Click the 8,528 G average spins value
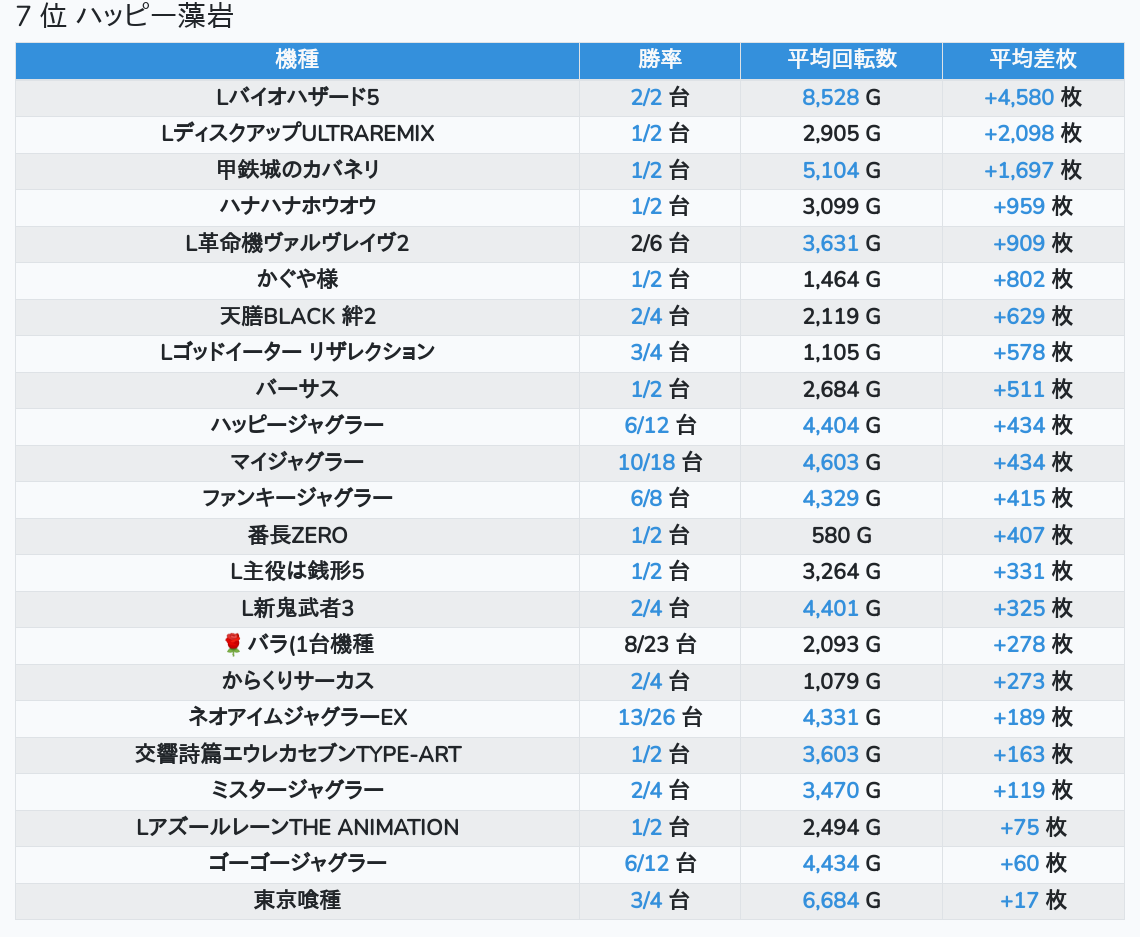The image size is (1140, 937). [841, 97]
